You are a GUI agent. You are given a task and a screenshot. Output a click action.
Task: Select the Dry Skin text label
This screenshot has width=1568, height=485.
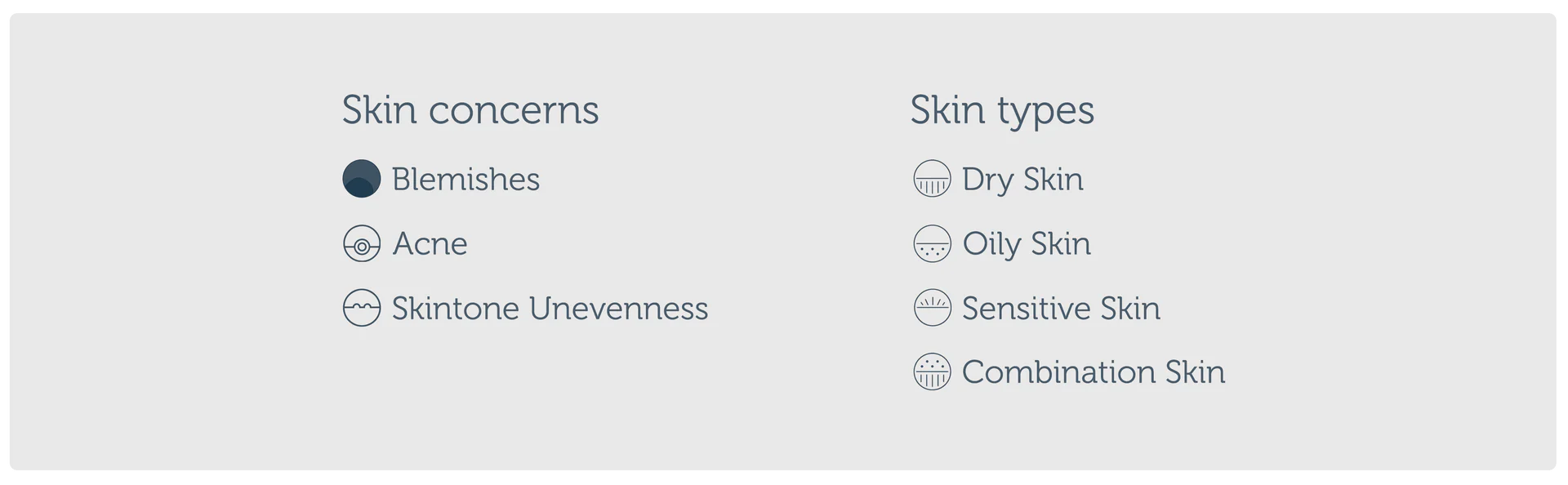tap(1022, 179)
